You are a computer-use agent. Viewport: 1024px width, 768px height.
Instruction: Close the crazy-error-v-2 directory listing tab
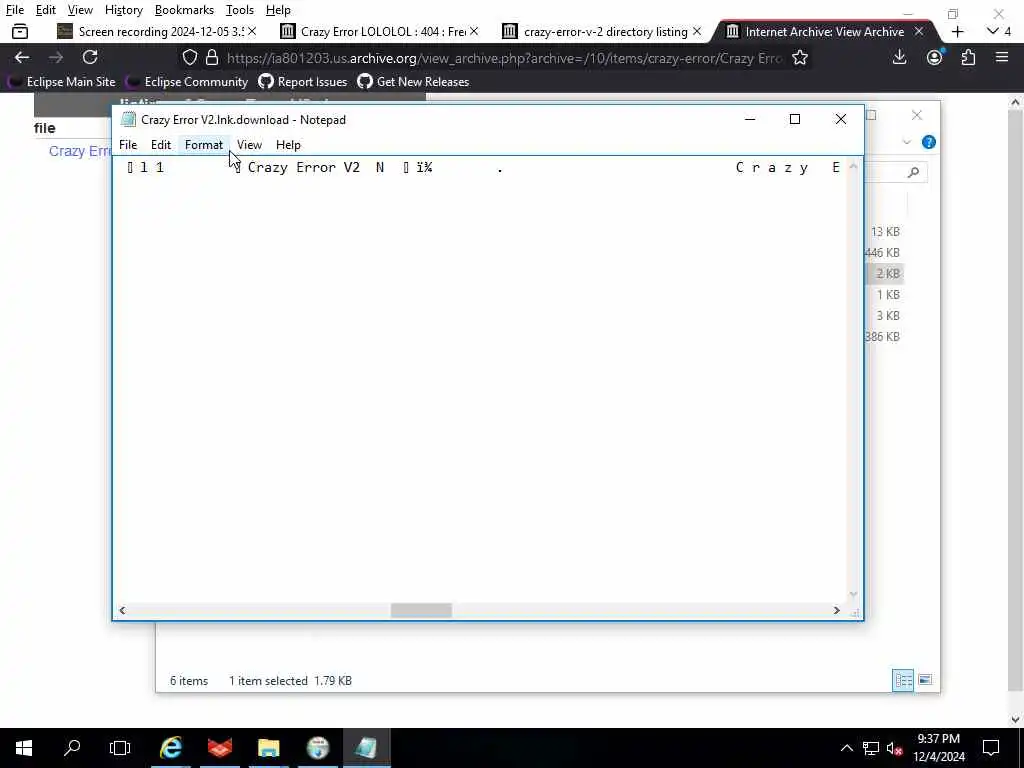tap(697, 31)
